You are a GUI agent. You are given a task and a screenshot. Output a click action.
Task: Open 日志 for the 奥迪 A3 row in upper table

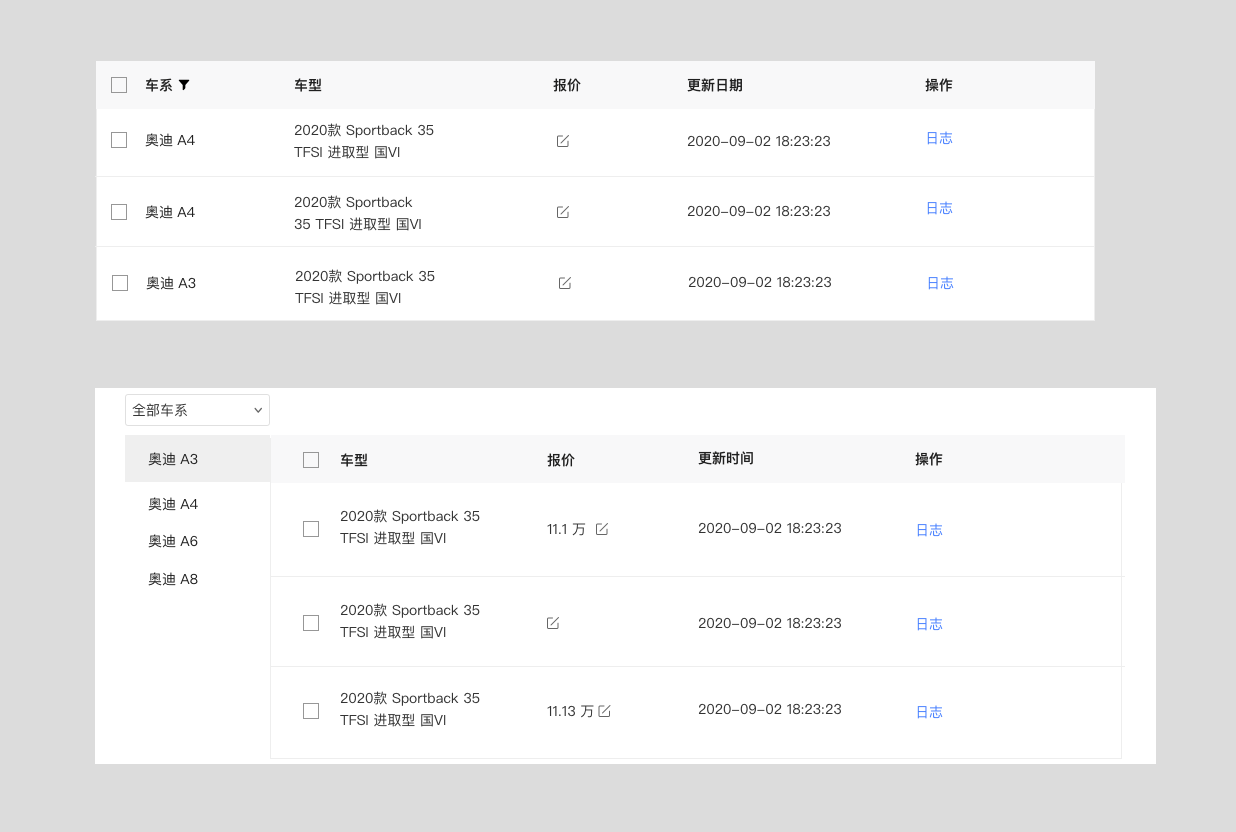940,283
